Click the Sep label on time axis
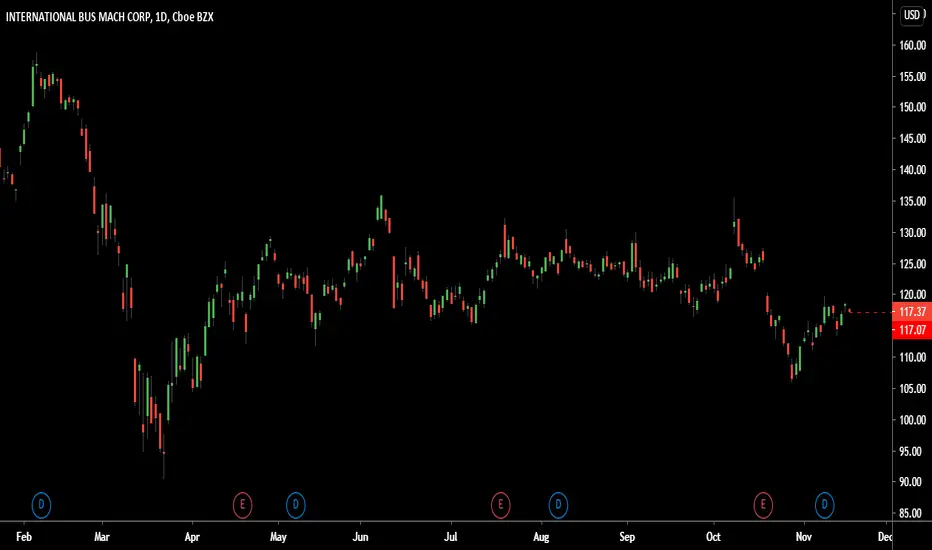Screen dimensions: 932x550 [x=627, y=537]
